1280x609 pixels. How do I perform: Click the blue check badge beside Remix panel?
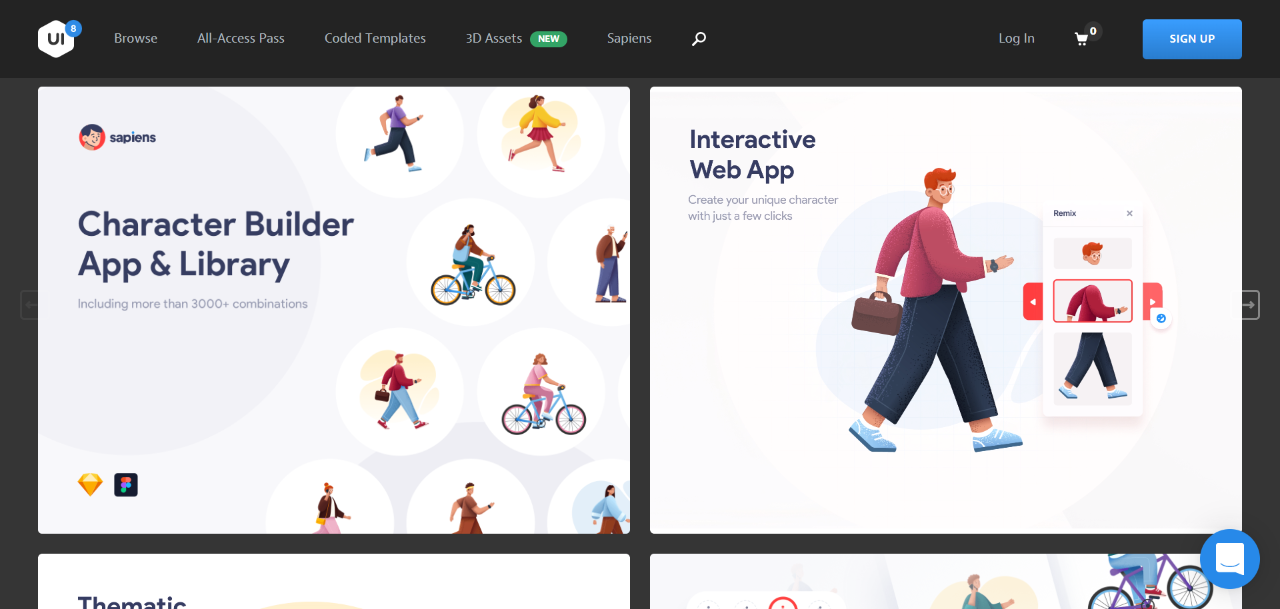point(1161,318)
